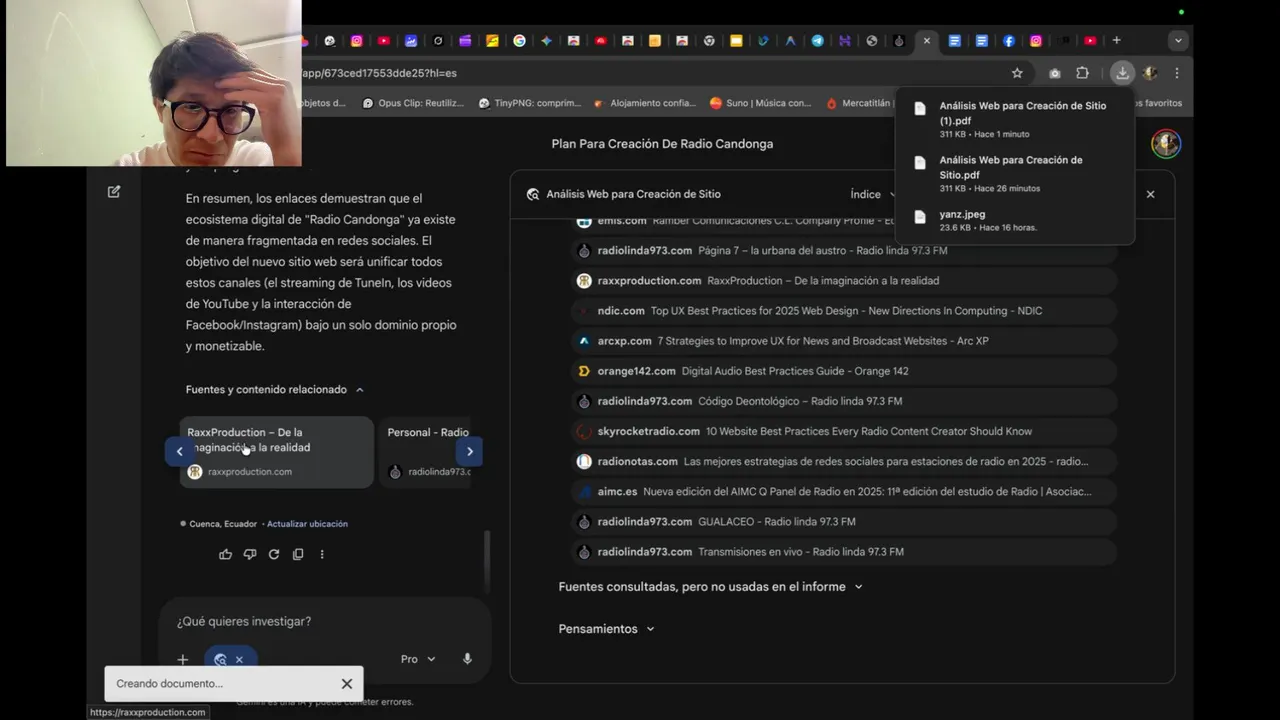Close the current active browser tab
Viewport: 1280px width, 720px height.
click(927, 41)
